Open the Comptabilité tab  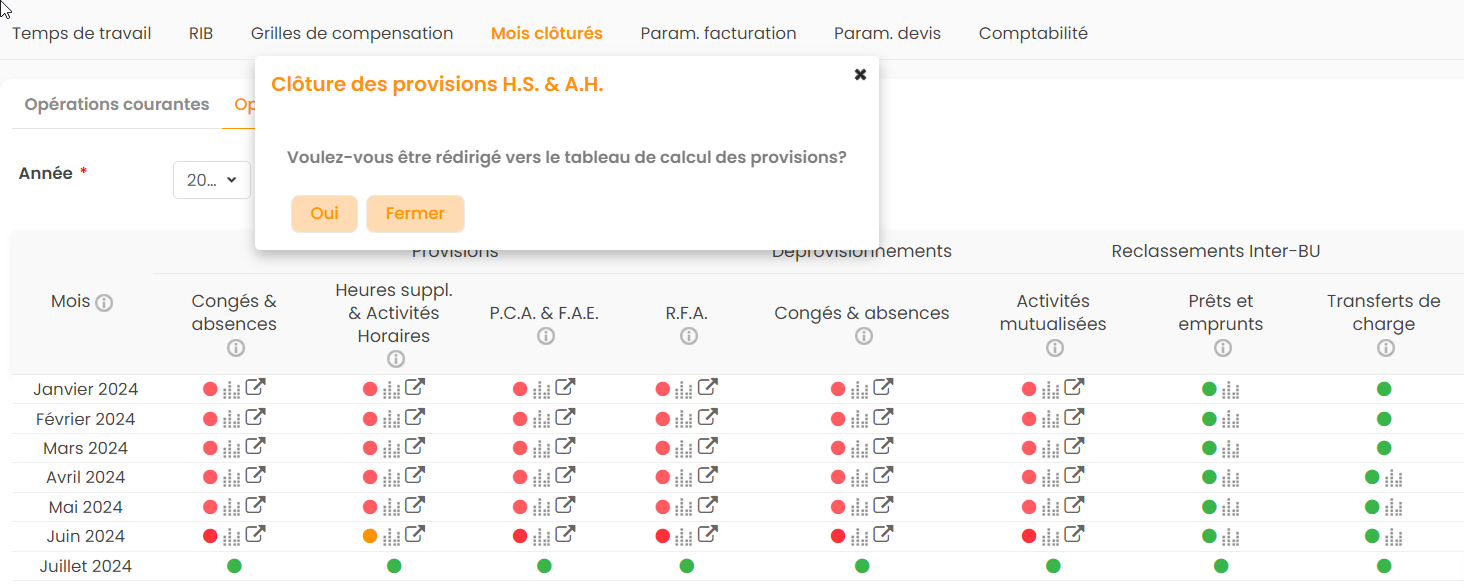[1033, 33]
